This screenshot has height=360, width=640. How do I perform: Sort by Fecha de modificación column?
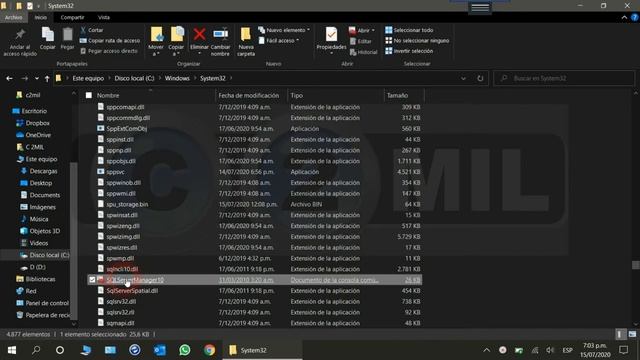click(249, 96)
